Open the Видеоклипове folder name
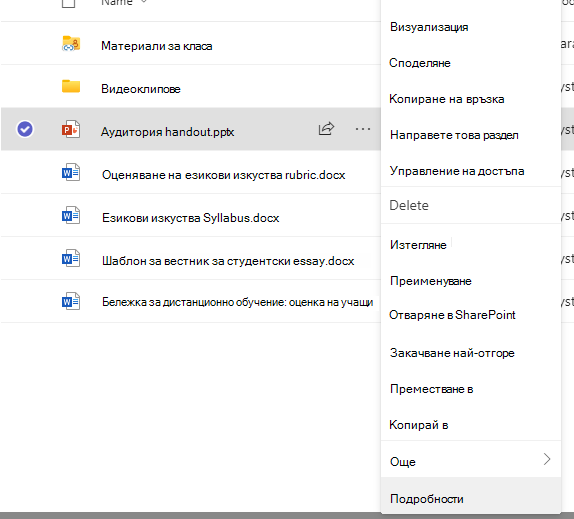The width and height of the screenshot is (574, 519). (x=141, y=89)
